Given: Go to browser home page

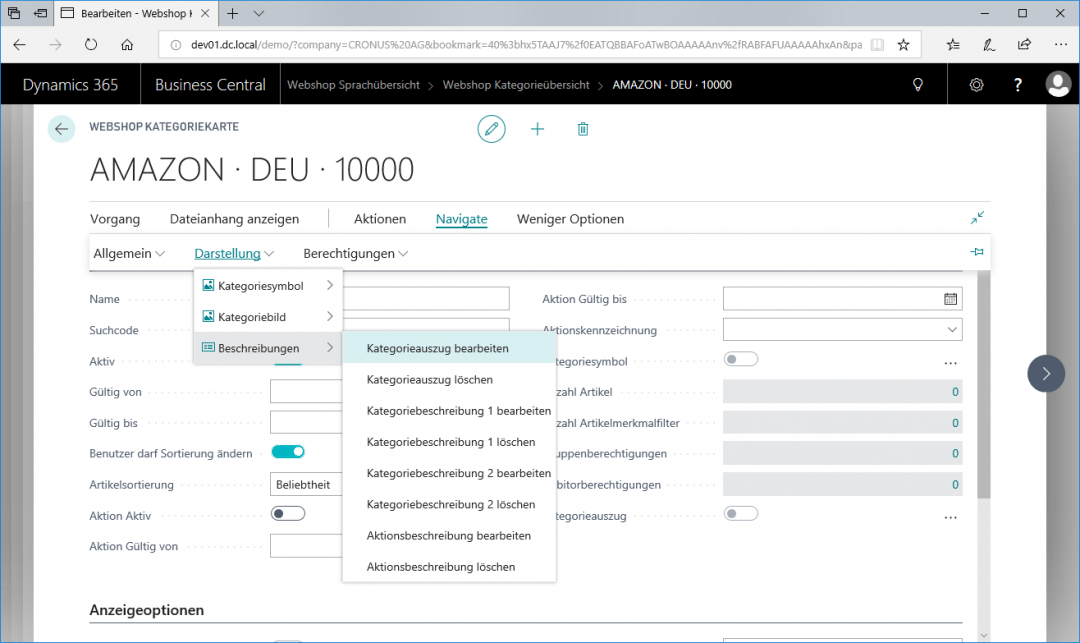Looking at the screenshot, I should [127, 45].
